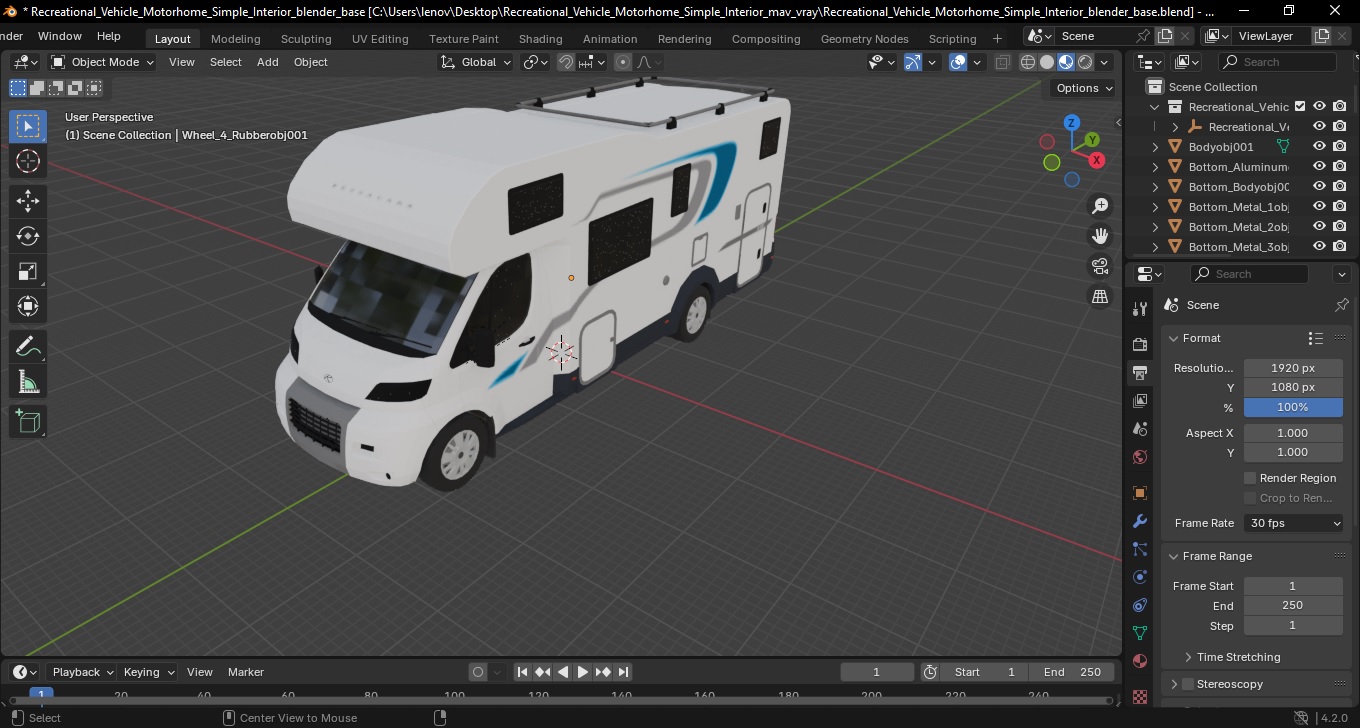Switch to the Shading workspace tab
Viewport: 1360px width, 728px height.
[x=540, y=39]
